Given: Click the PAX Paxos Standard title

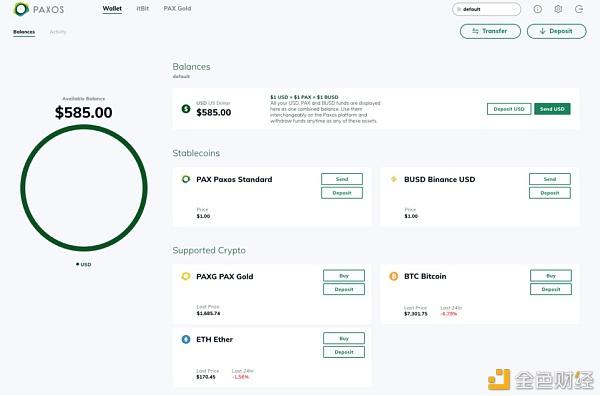Looking at the screenshot, I should [234, 179].
